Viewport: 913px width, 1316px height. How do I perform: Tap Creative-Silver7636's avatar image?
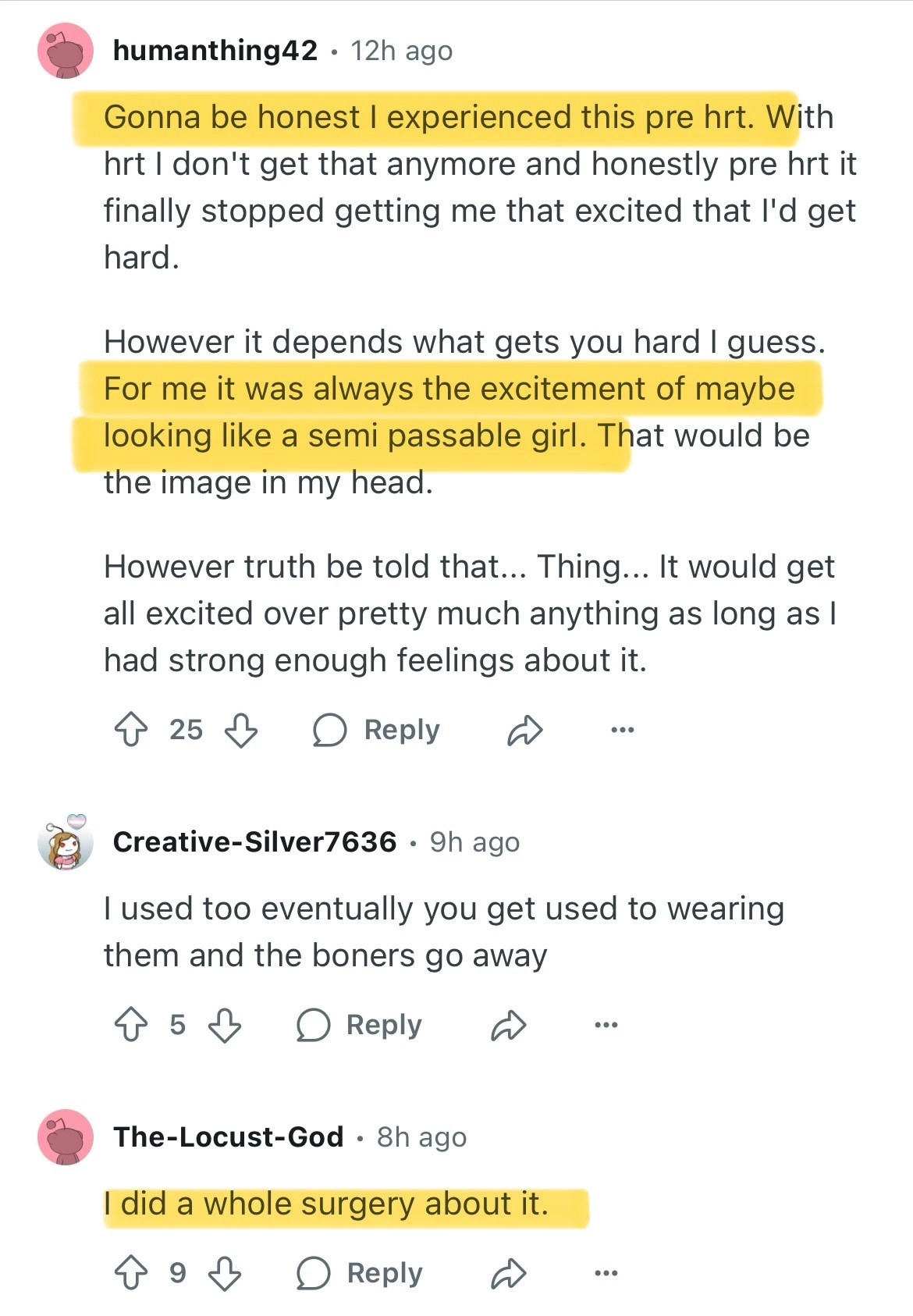tap(66, 843)
